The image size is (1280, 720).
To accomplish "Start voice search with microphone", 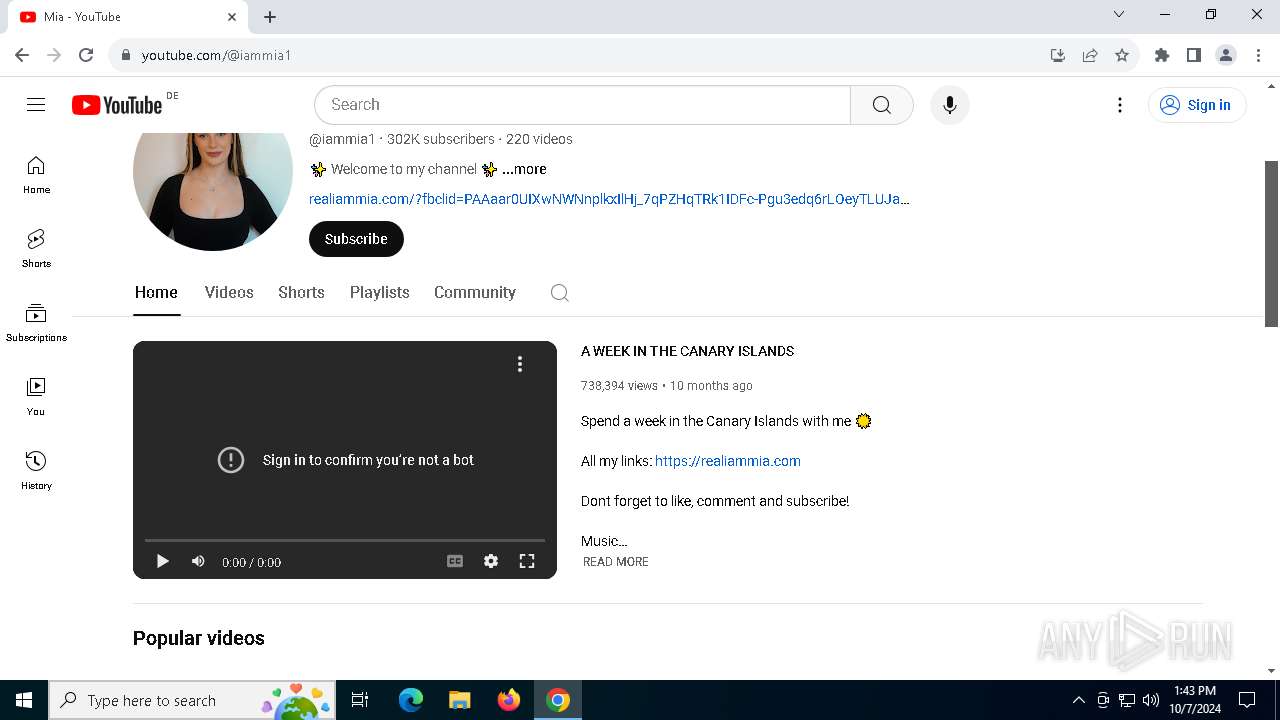I will [x=949, y=105].
